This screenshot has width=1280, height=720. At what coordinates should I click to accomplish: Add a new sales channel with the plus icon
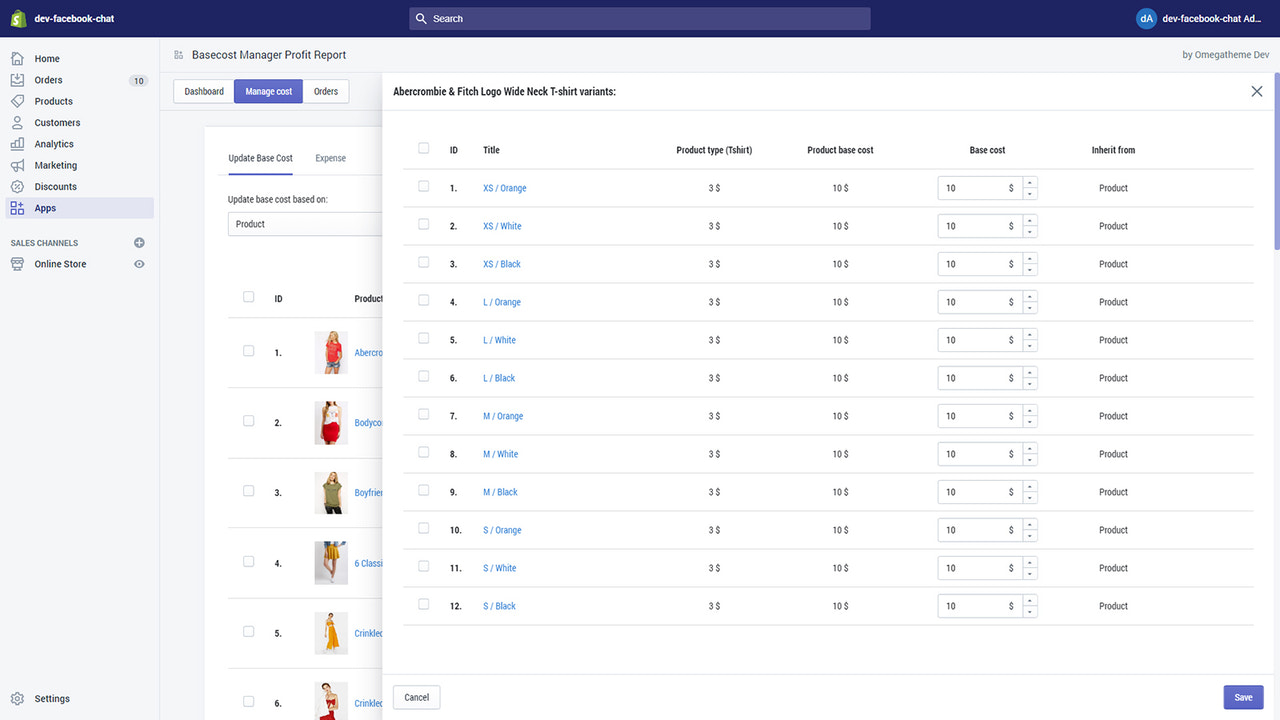click(139, 242)
